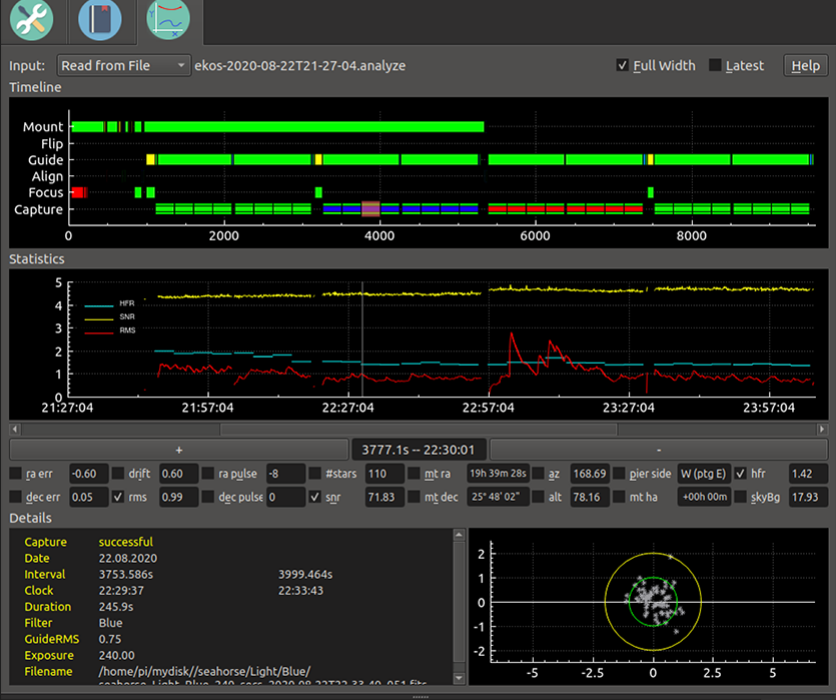The image size is (836, 700).
Task: Click the first yellow Guide segment
Action: [151, 160]
